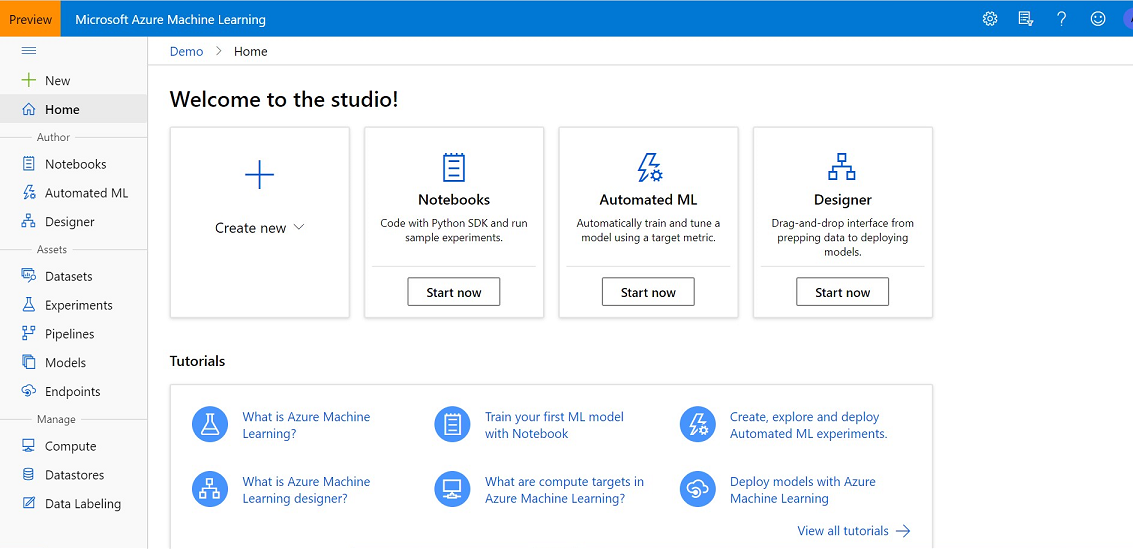Click the Endpoints cloud icon in the sidebar

tap(28, 392)
